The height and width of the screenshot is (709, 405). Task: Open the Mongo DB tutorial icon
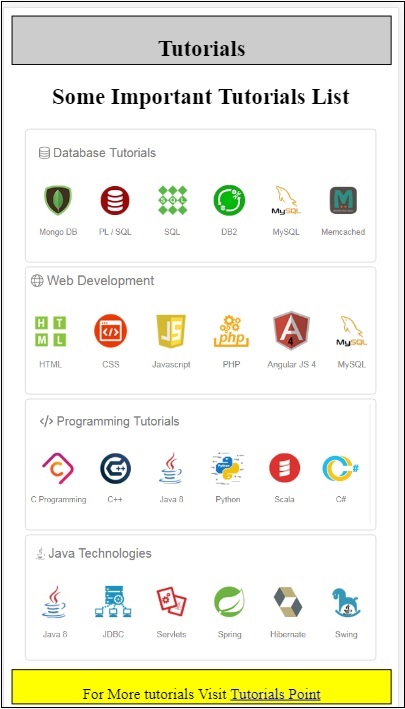(58, 200)
